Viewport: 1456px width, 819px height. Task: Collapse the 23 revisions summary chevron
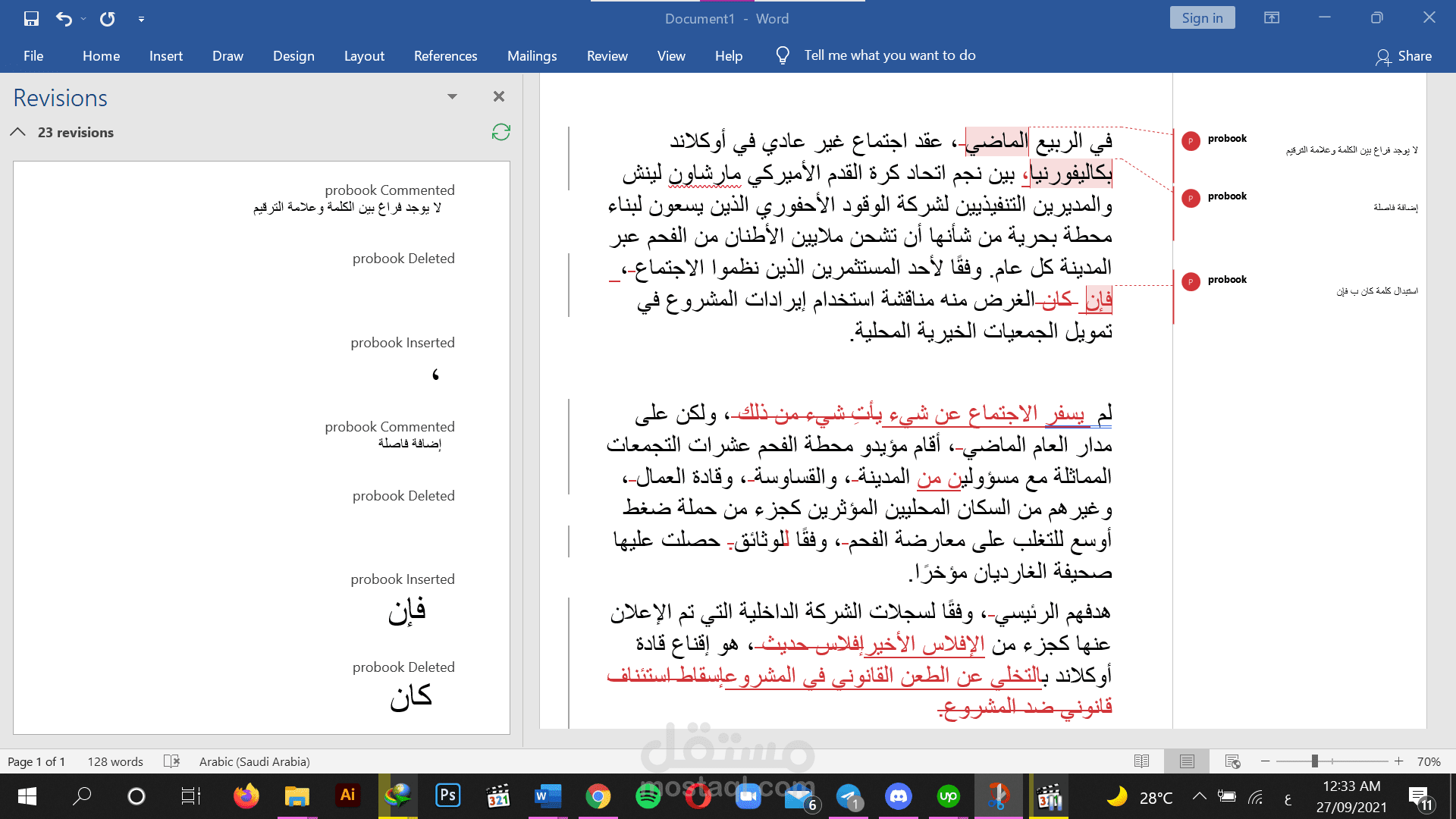click(x=18, y=132)
